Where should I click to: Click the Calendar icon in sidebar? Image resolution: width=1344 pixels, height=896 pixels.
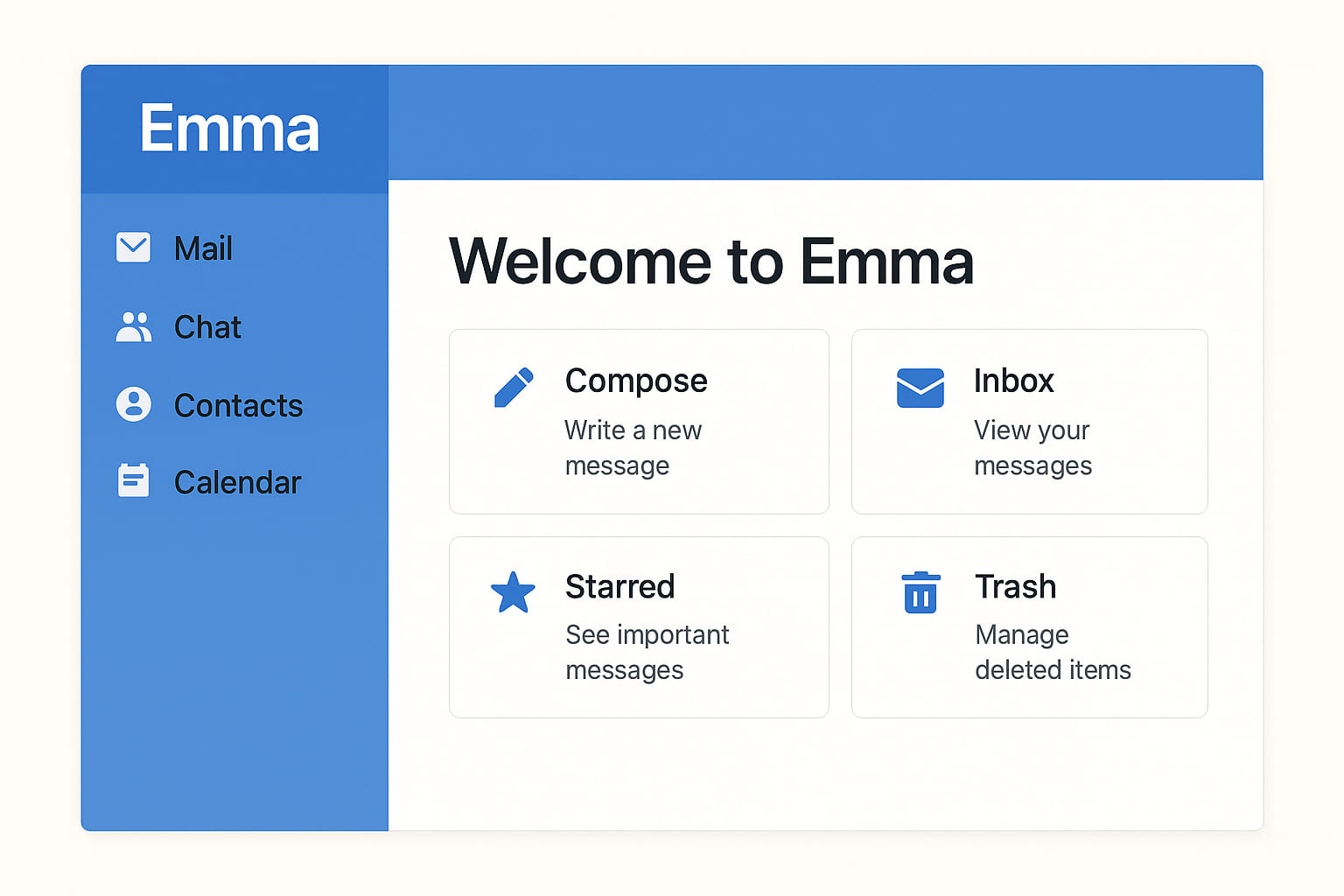coord(133,480)
